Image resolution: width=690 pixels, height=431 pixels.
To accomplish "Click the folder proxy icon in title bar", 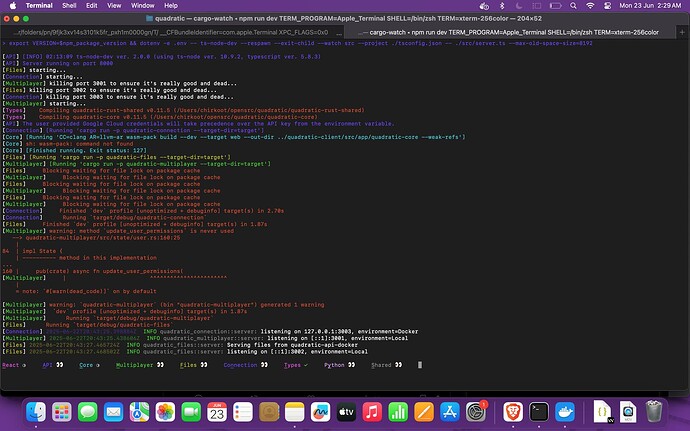I will pos(149,18).
